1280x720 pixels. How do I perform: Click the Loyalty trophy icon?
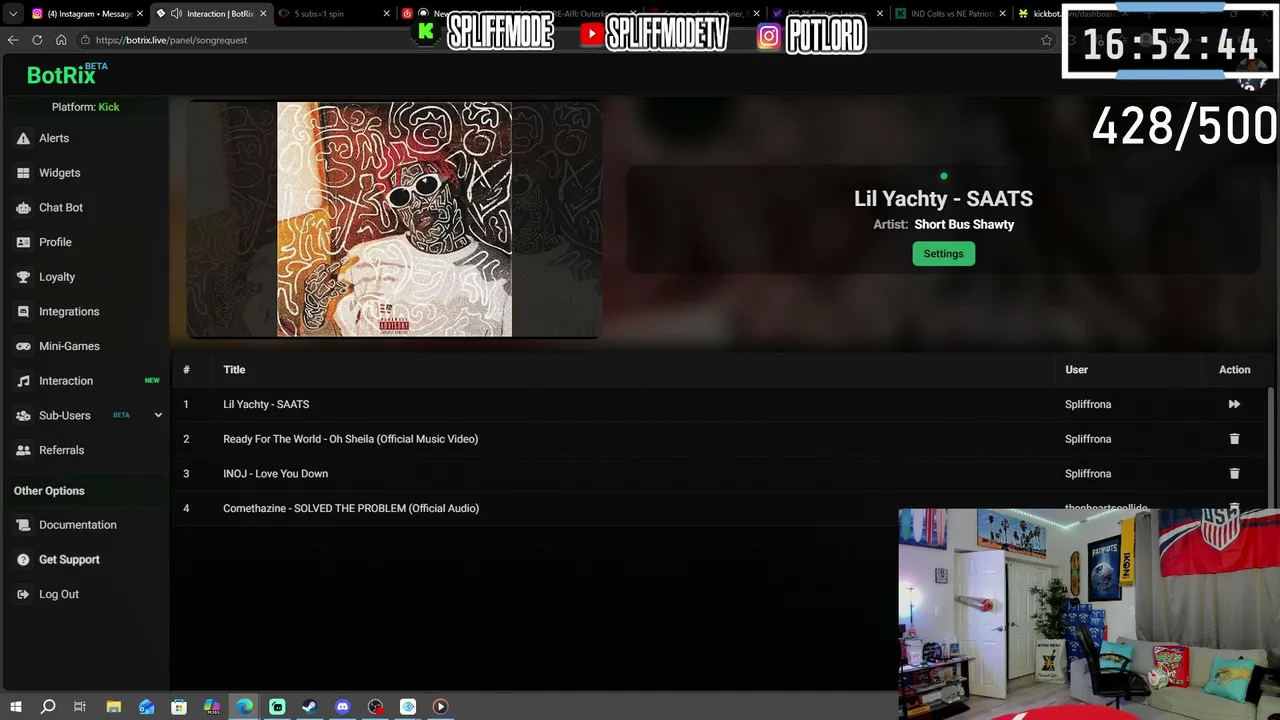coord(23,277)
